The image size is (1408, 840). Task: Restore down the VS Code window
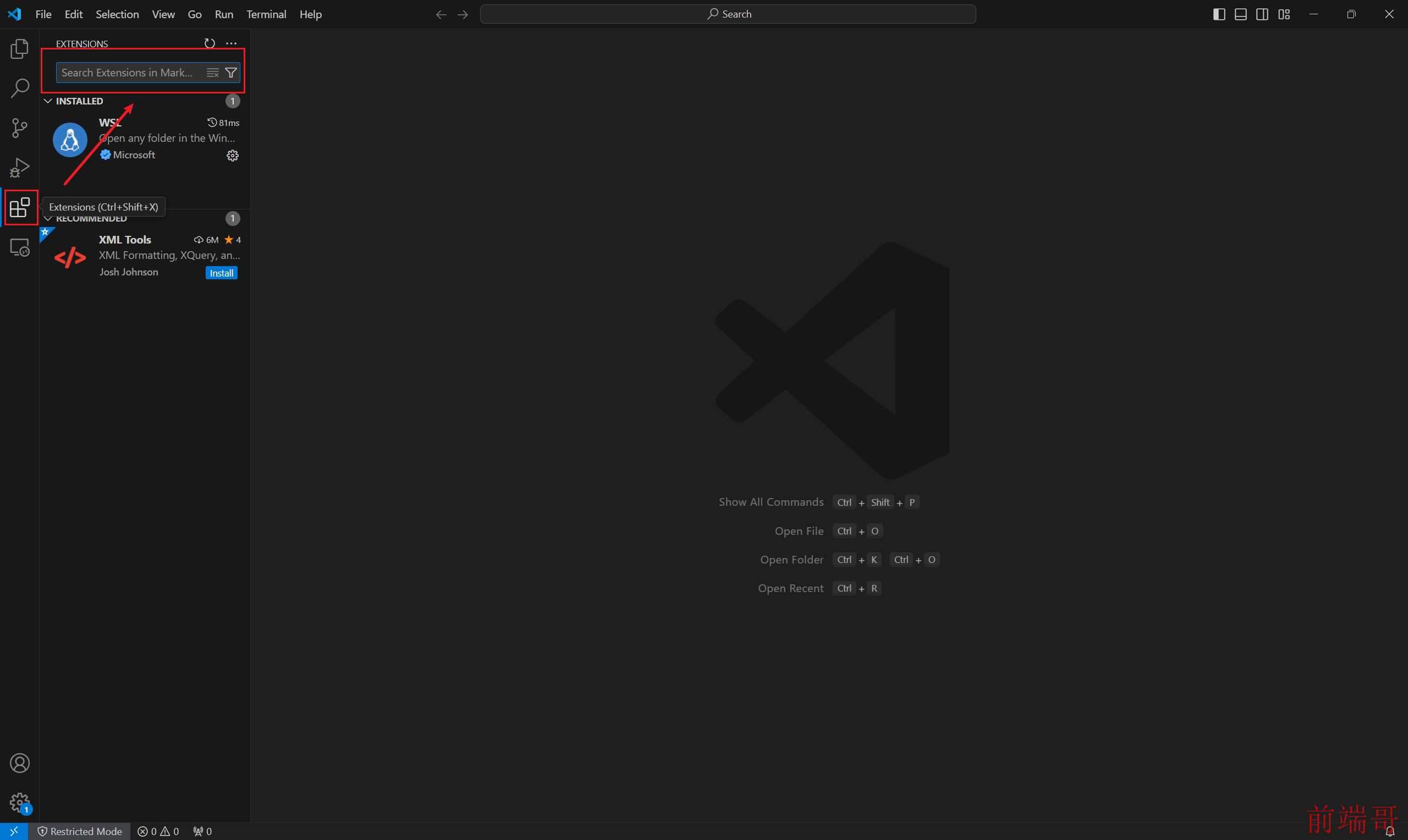(1351, 14)
